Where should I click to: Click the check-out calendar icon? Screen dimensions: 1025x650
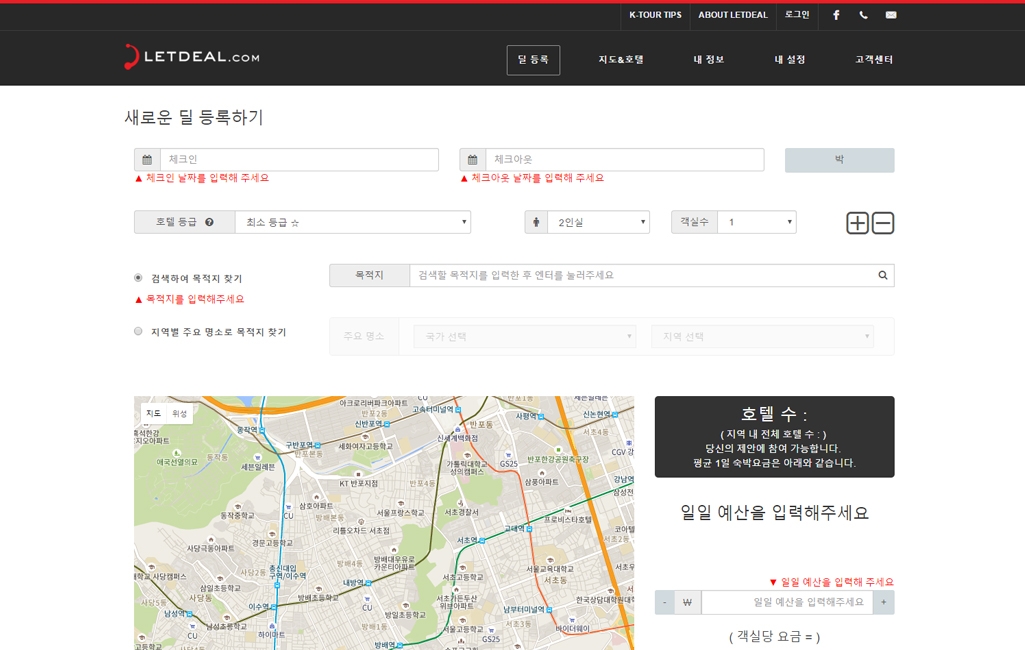[x=473, y=160]
